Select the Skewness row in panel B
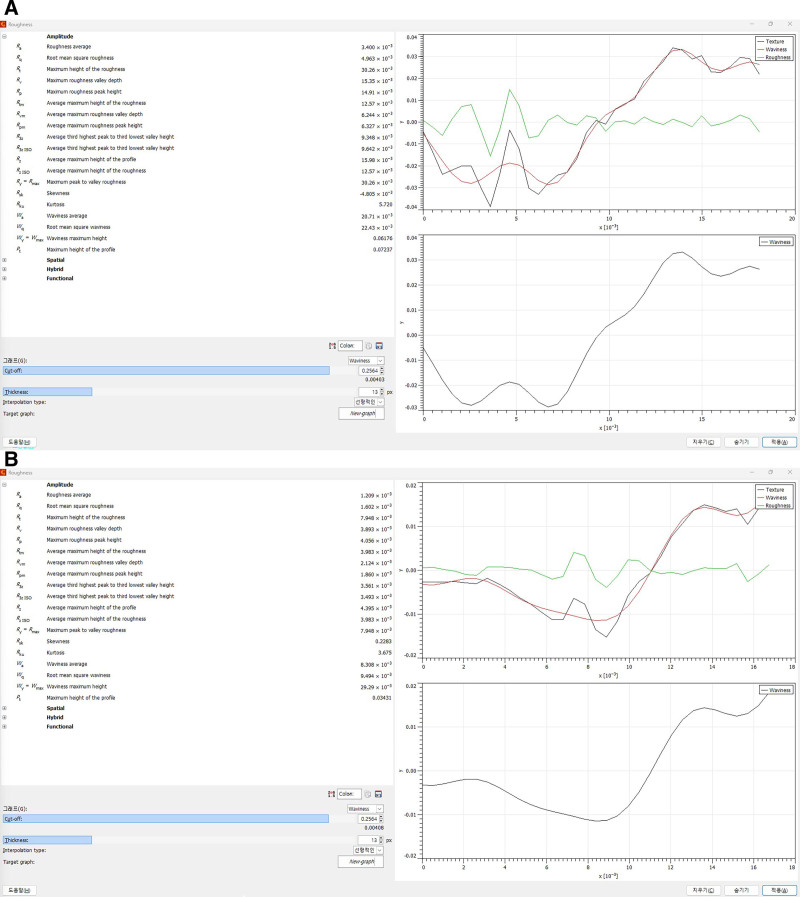 coord(197,641)
